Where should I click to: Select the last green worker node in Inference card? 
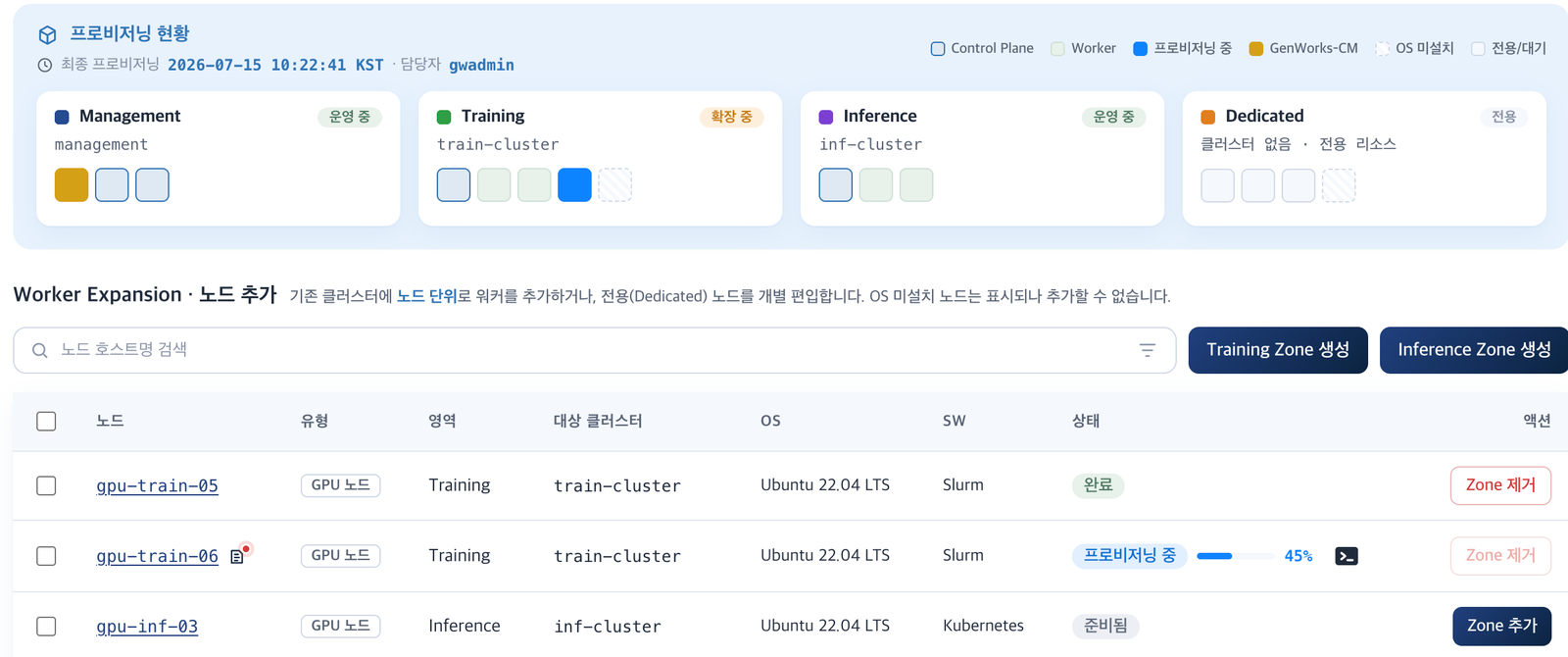(x=916, y=185)
